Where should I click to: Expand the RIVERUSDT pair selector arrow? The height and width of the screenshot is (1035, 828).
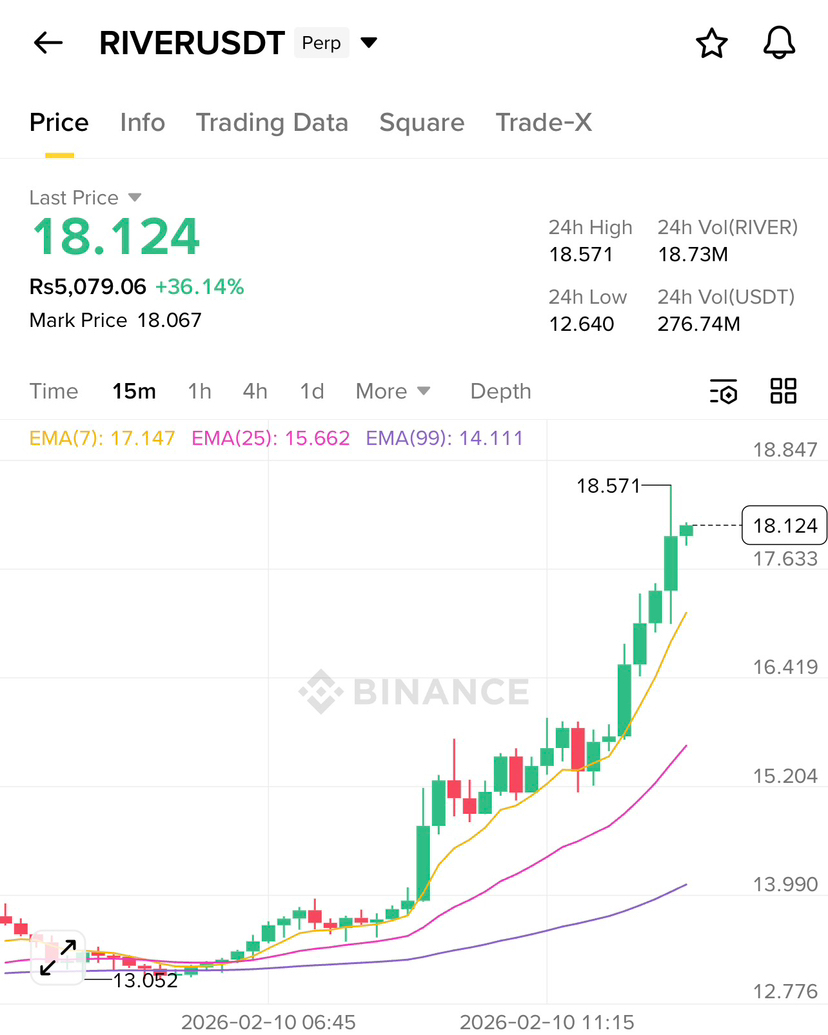coord(368,43)
